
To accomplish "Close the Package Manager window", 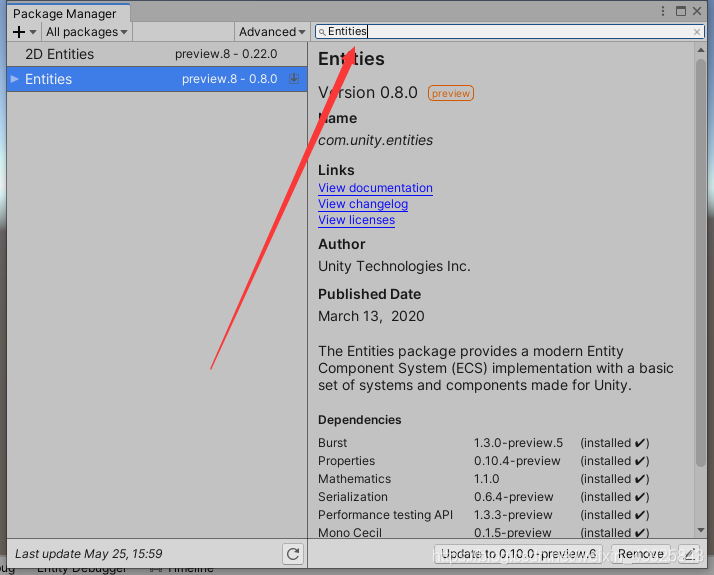I will pos(697,11).
